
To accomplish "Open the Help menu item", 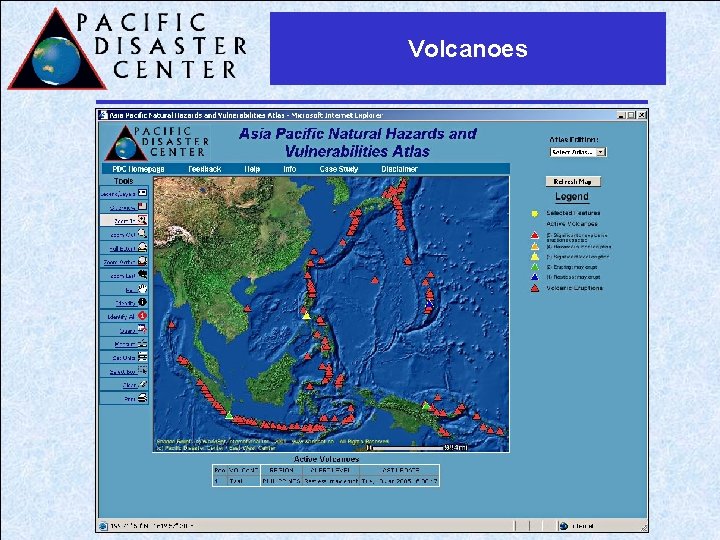I will [252, 169].
